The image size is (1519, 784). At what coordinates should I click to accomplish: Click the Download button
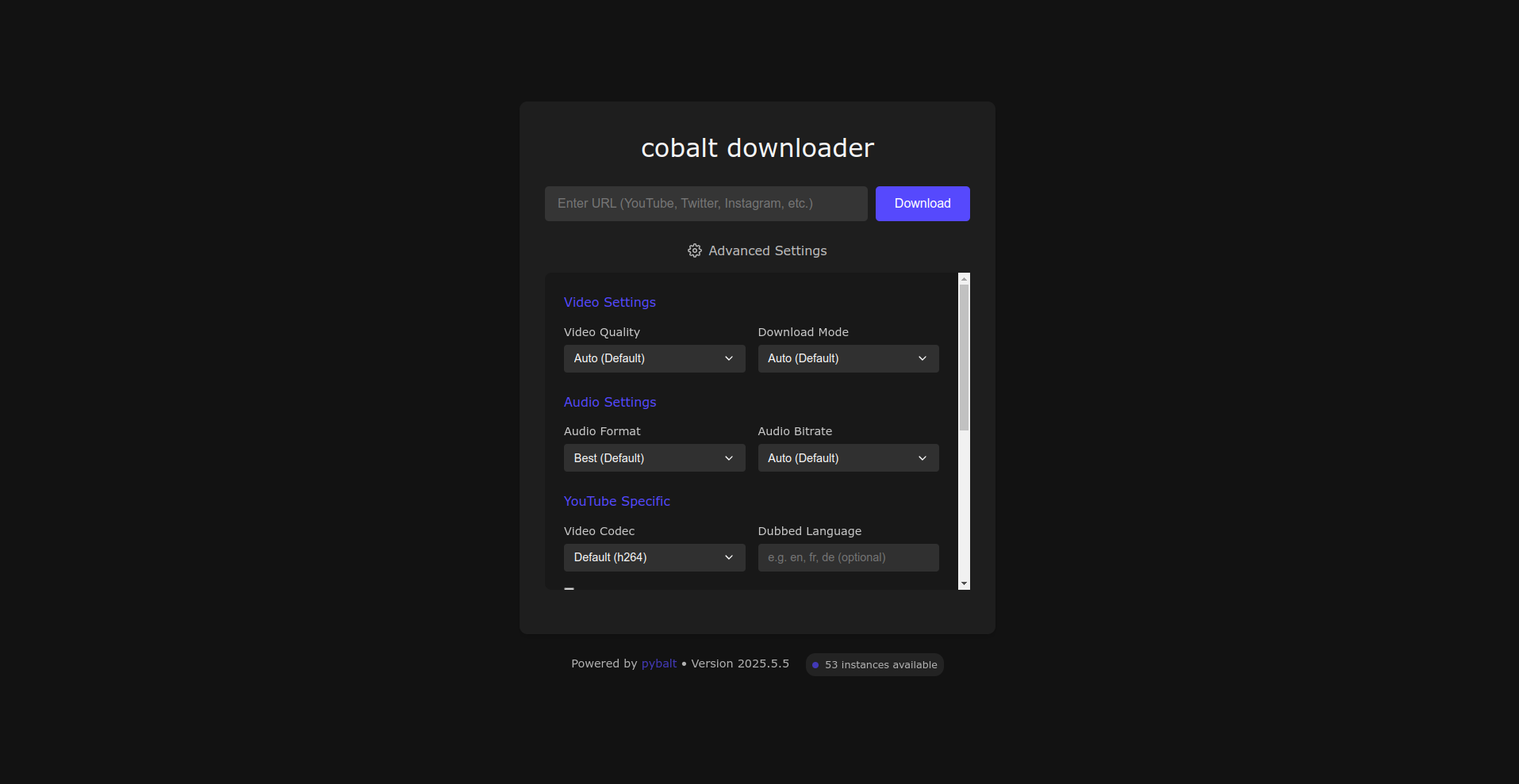pyautogui.click(x=923, y=204)
